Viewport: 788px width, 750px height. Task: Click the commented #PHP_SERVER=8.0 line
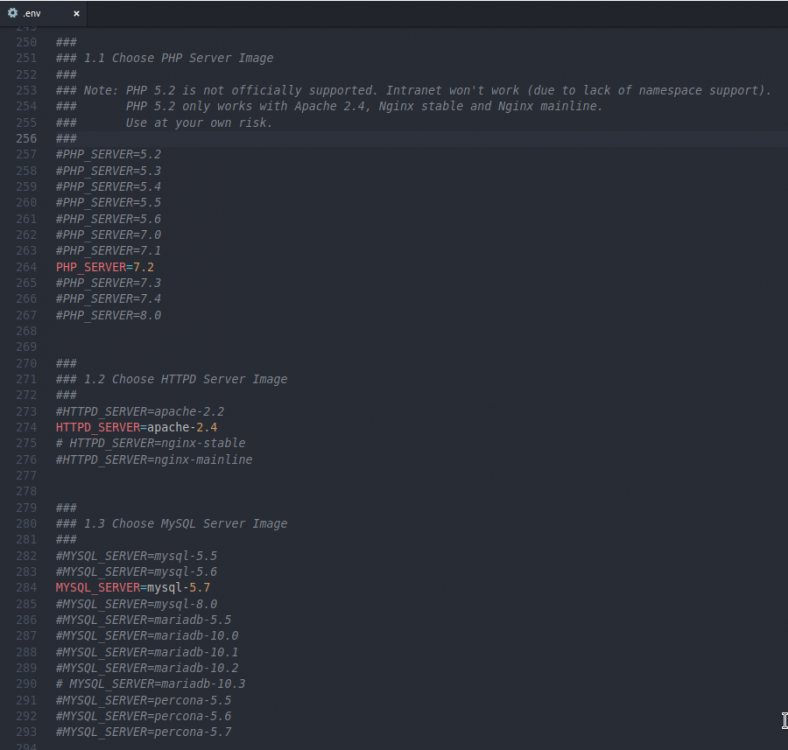[x=108, y=315]
